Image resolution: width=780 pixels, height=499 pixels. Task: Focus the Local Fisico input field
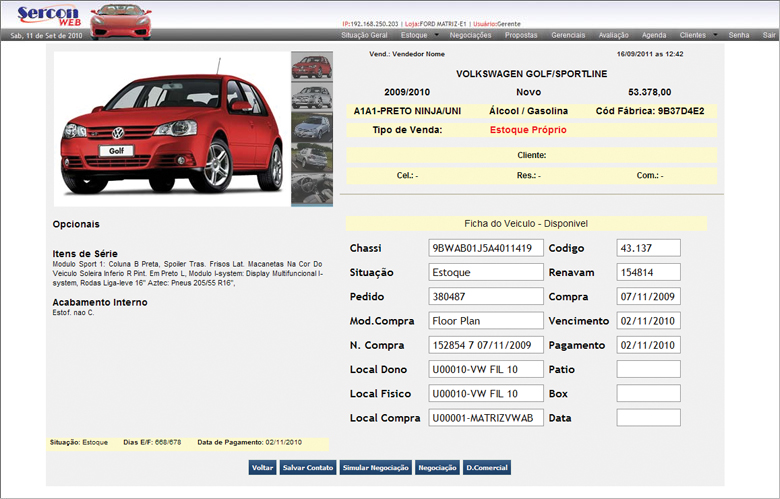[486, 394]
